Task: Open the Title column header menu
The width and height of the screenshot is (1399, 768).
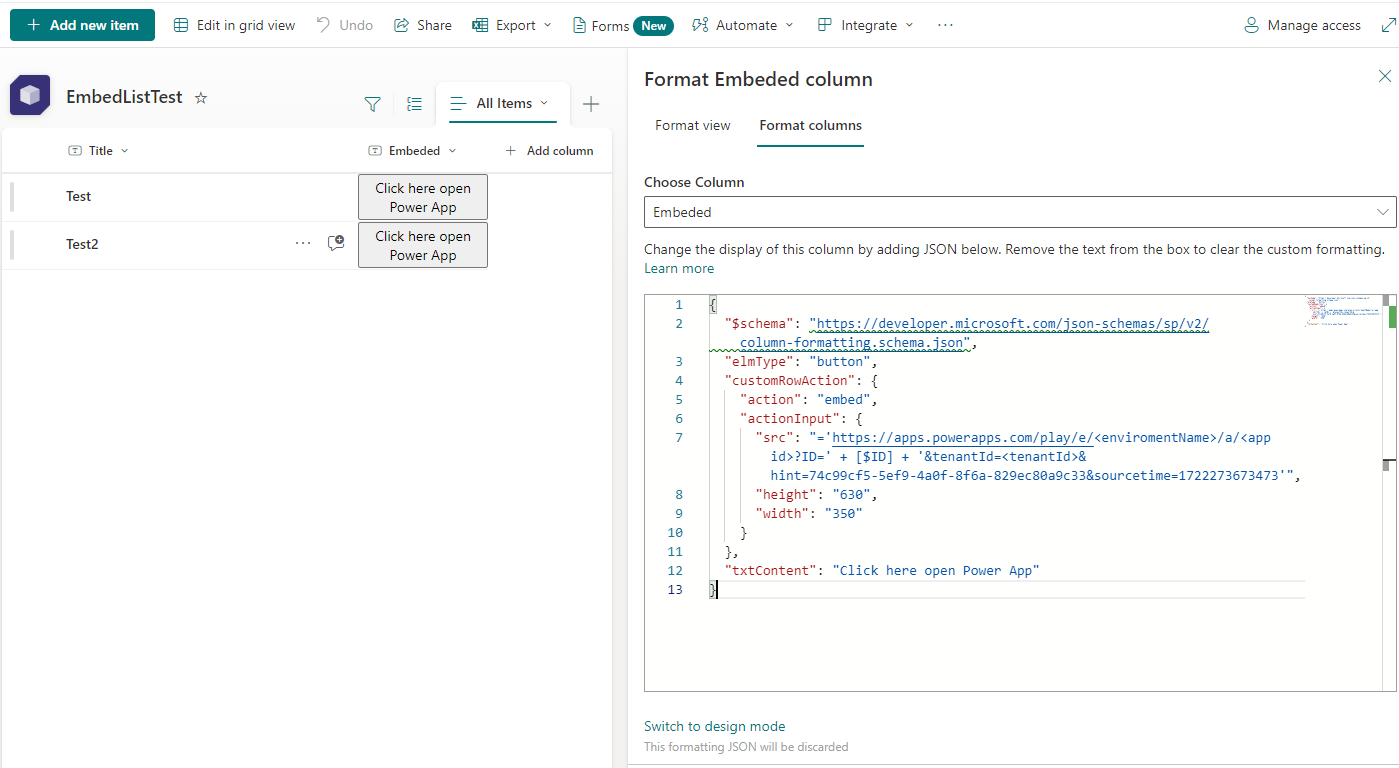Action: 99,151
